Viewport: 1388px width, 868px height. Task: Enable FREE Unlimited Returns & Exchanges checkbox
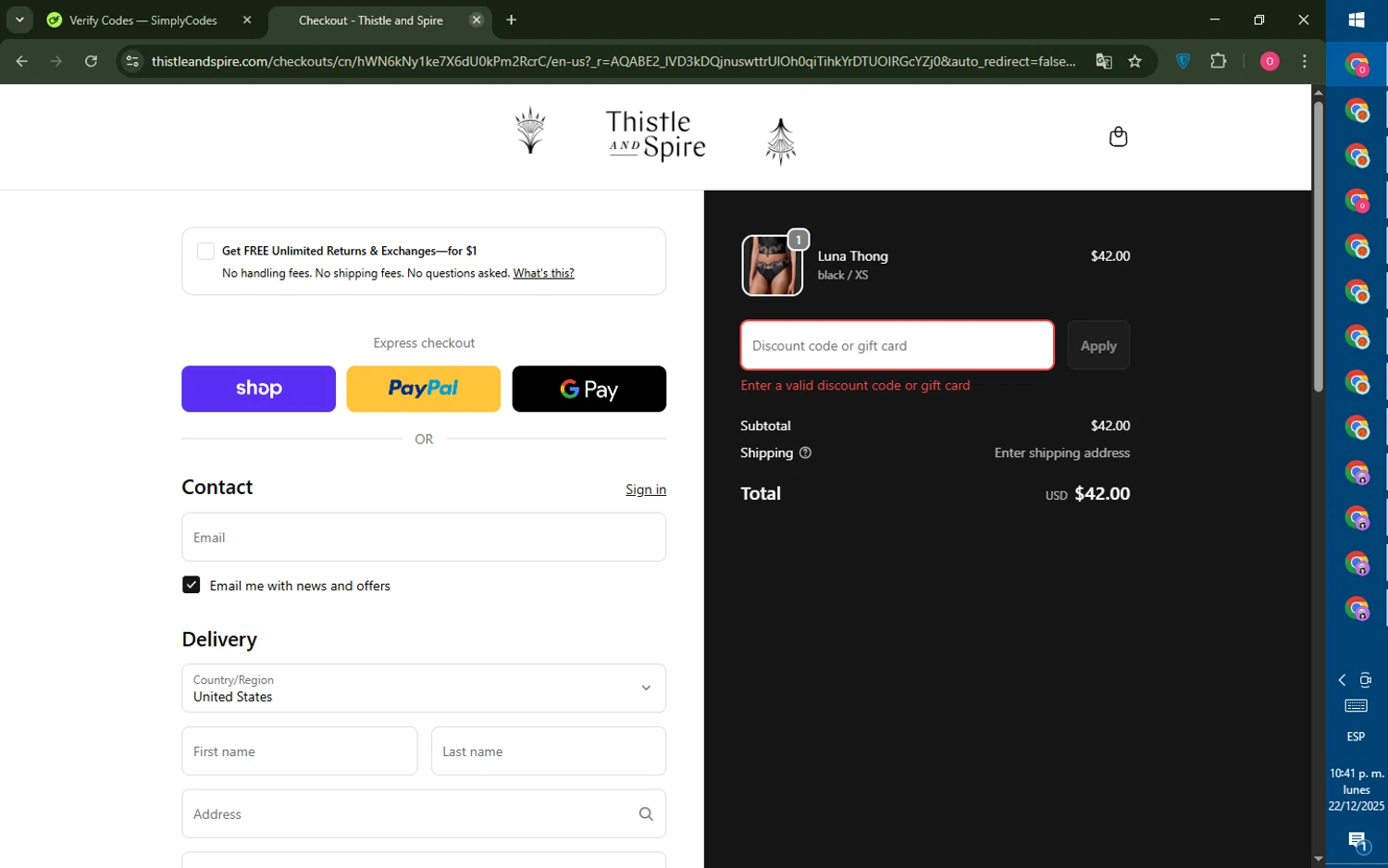[x=205, y=251]
